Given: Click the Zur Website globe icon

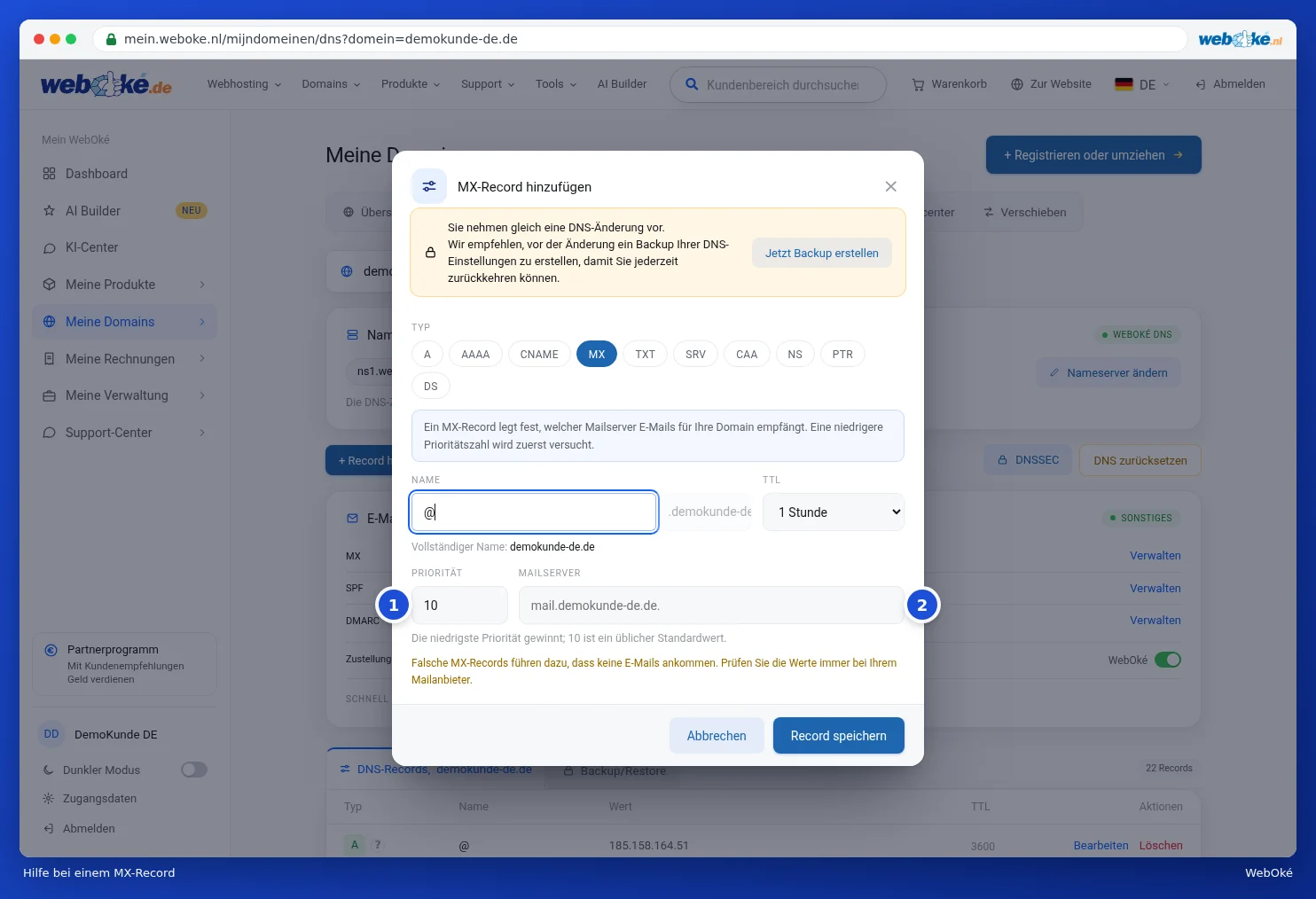Looking at the screenshot, I should pos(1017,84).
